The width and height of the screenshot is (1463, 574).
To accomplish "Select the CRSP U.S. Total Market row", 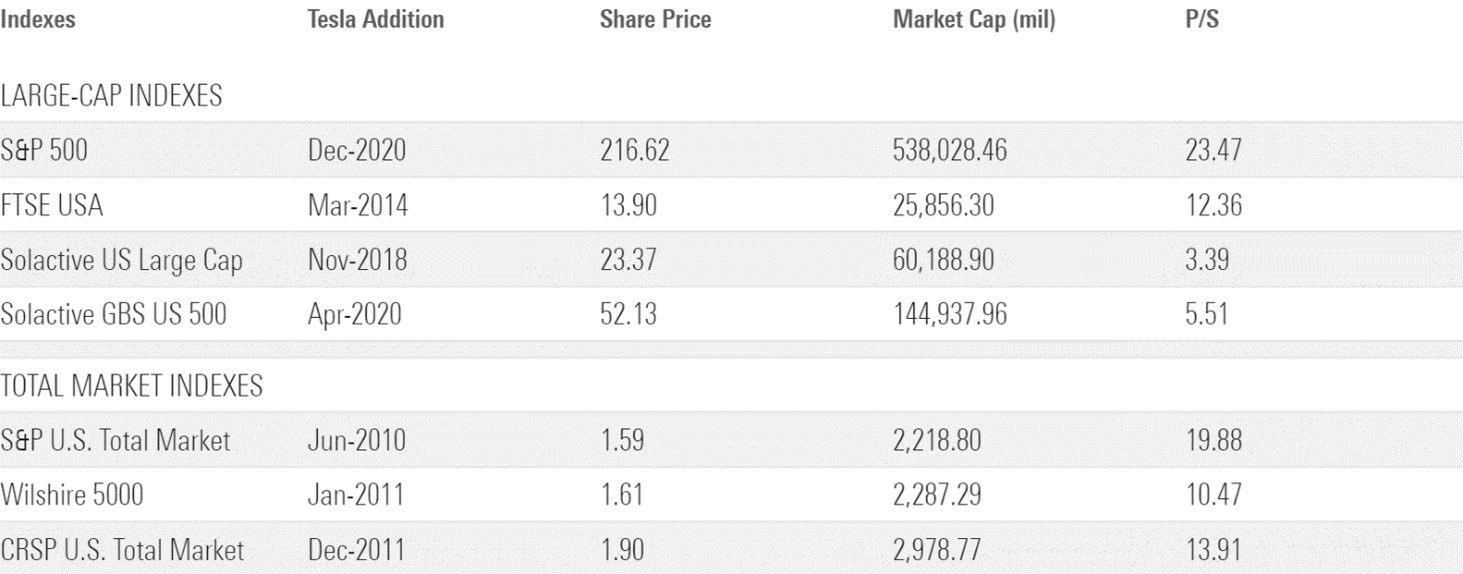I will click(x=122, y=549).
